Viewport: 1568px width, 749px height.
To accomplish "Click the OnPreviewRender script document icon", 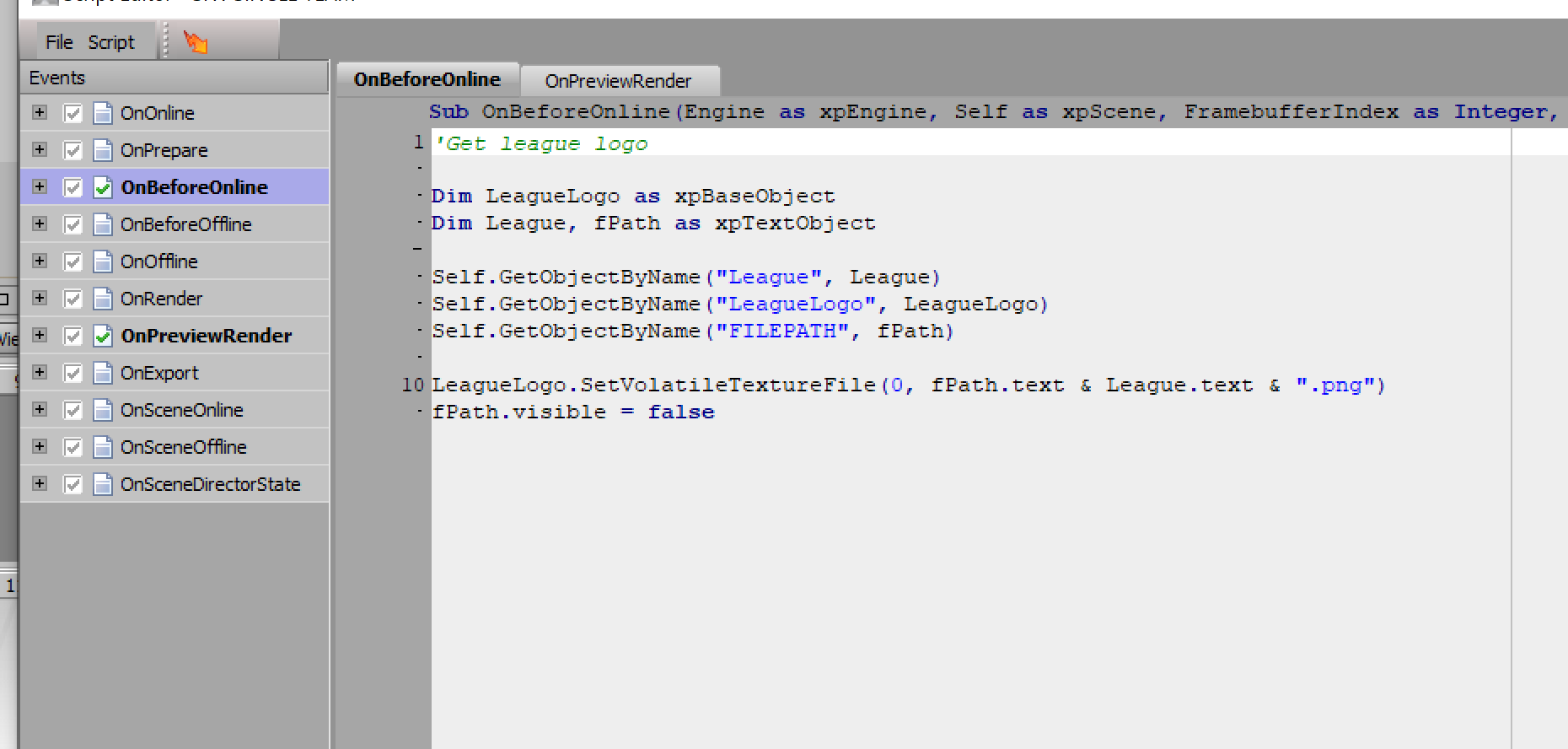I will [103, 336].
